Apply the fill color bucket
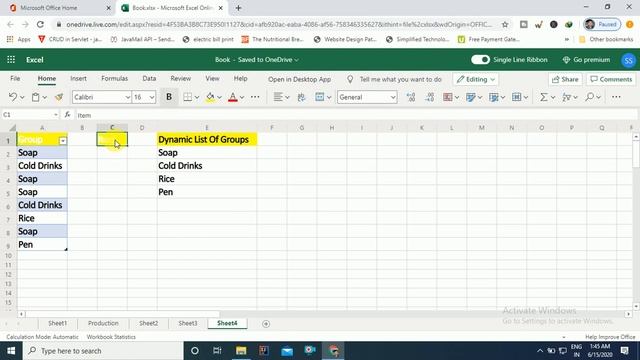The width and height of the screenshot is (640, 360). coord(210,97)
